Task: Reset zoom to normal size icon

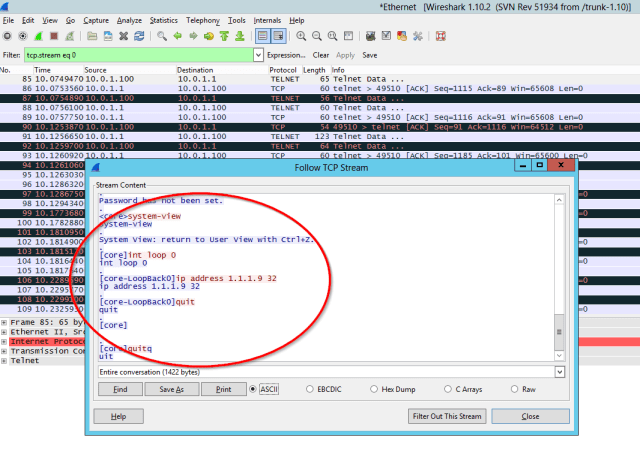Action: tap(332, 36)
